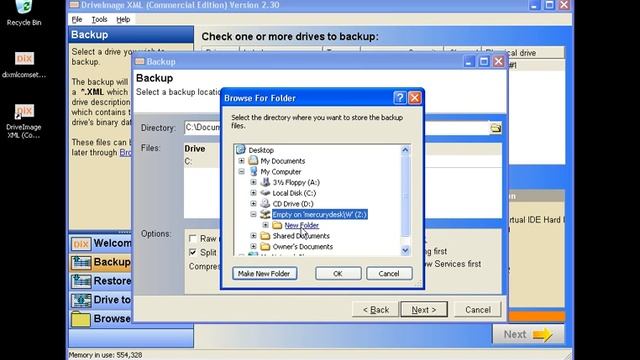Screen dimensions: 640x360
Task: Click the Directory path input field
Action: [336, 128]
